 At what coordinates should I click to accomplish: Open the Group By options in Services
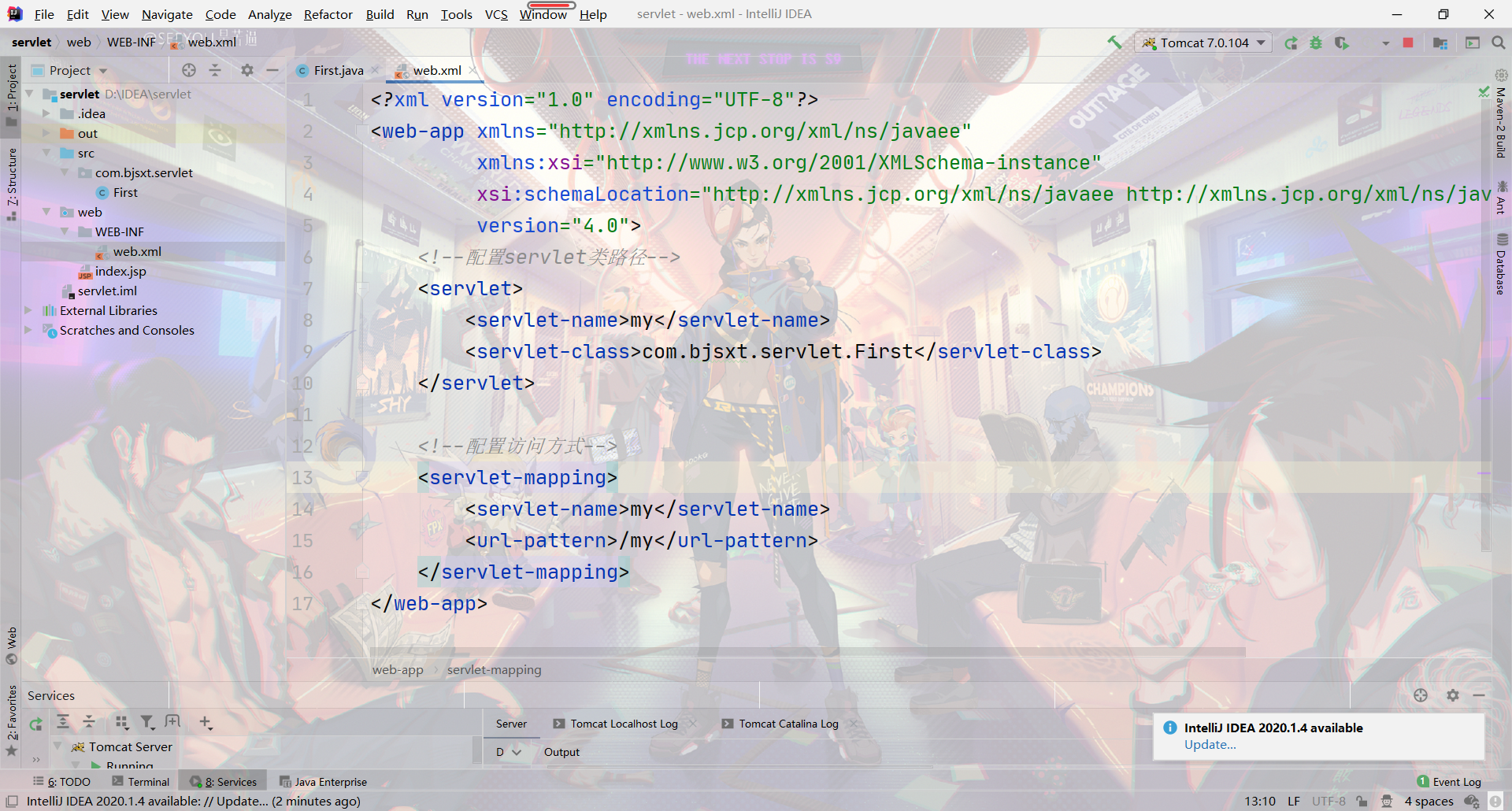(121, 722)
